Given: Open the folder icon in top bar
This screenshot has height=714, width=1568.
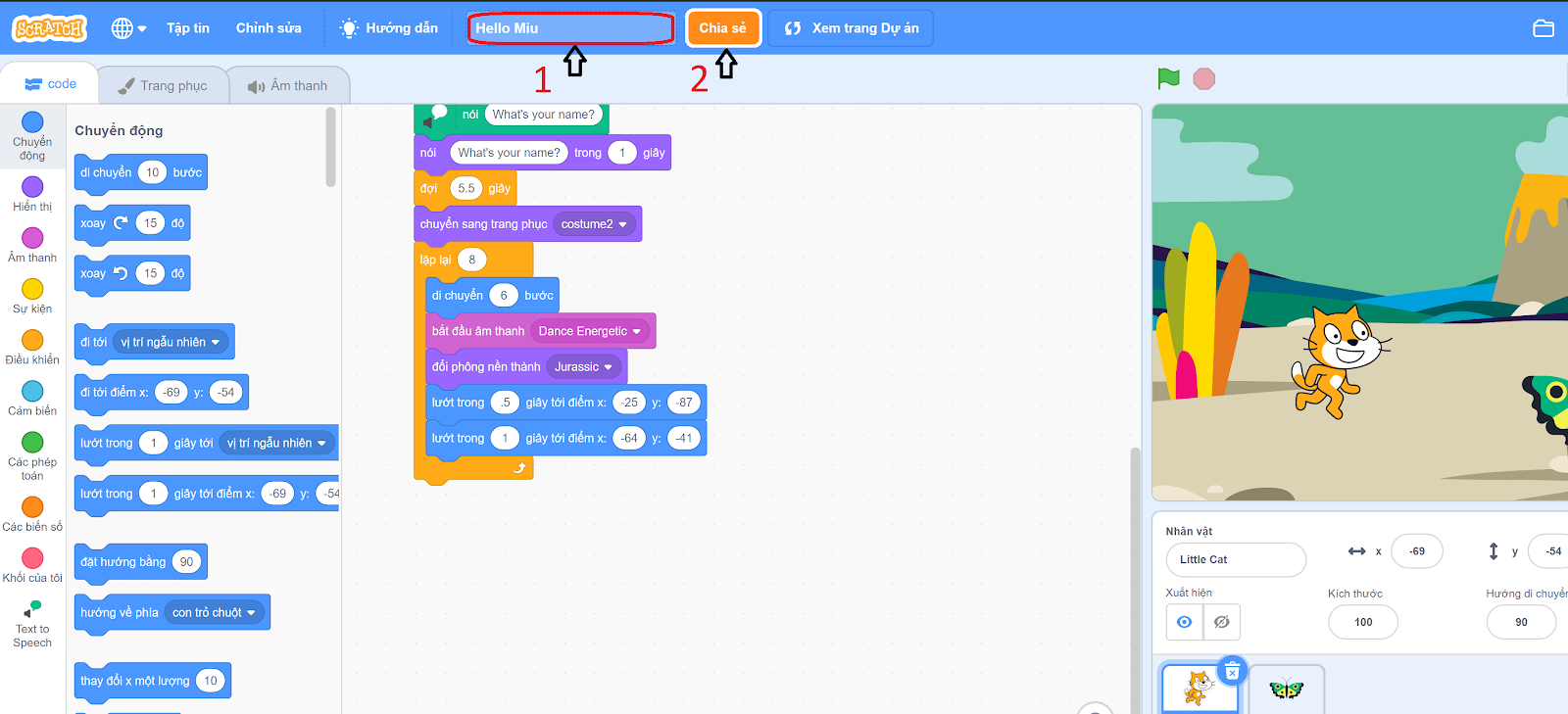Looking at the screenshot, I should (1543, 28).
